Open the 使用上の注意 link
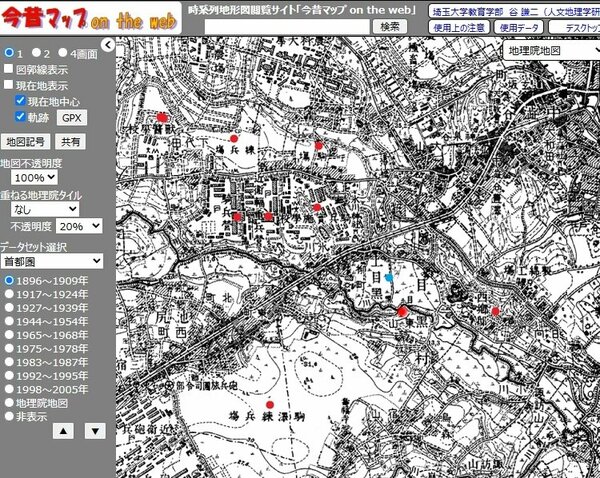The width and height of the screenshot is (600, 478). (459, 28)
